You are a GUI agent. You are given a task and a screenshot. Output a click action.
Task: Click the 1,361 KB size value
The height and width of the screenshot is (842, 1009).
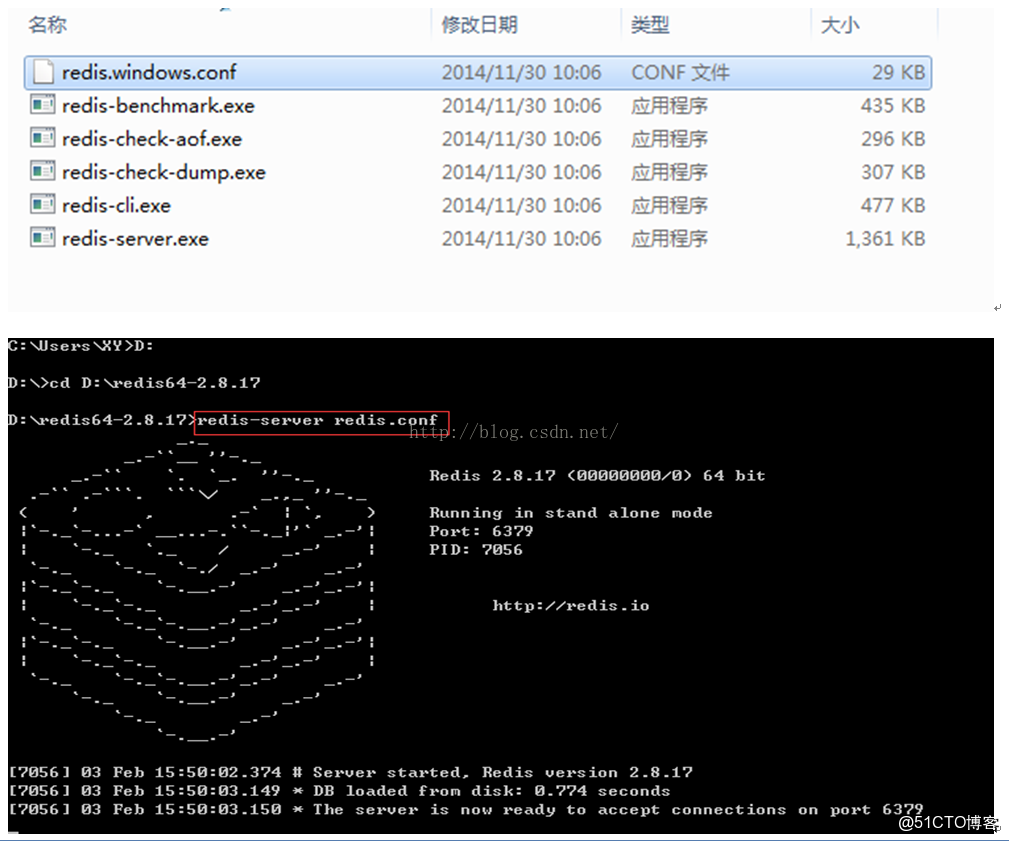[885, 239]
